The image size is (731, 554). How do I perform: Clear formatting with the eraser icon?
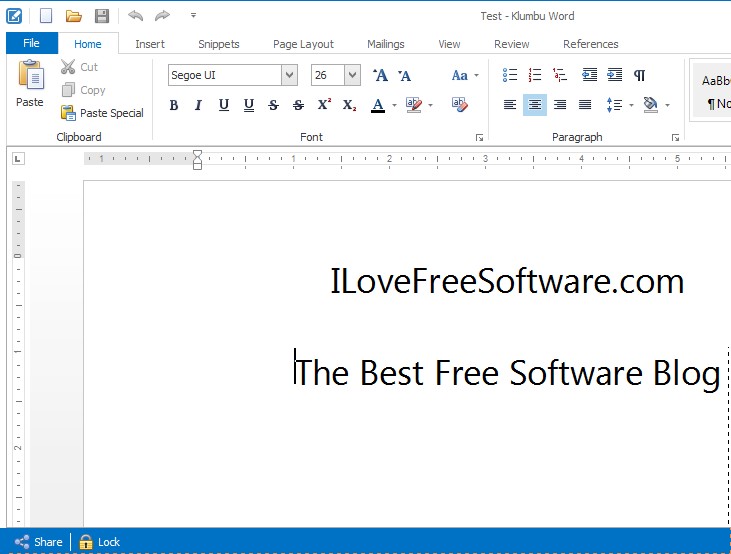(x=460, y=104)
